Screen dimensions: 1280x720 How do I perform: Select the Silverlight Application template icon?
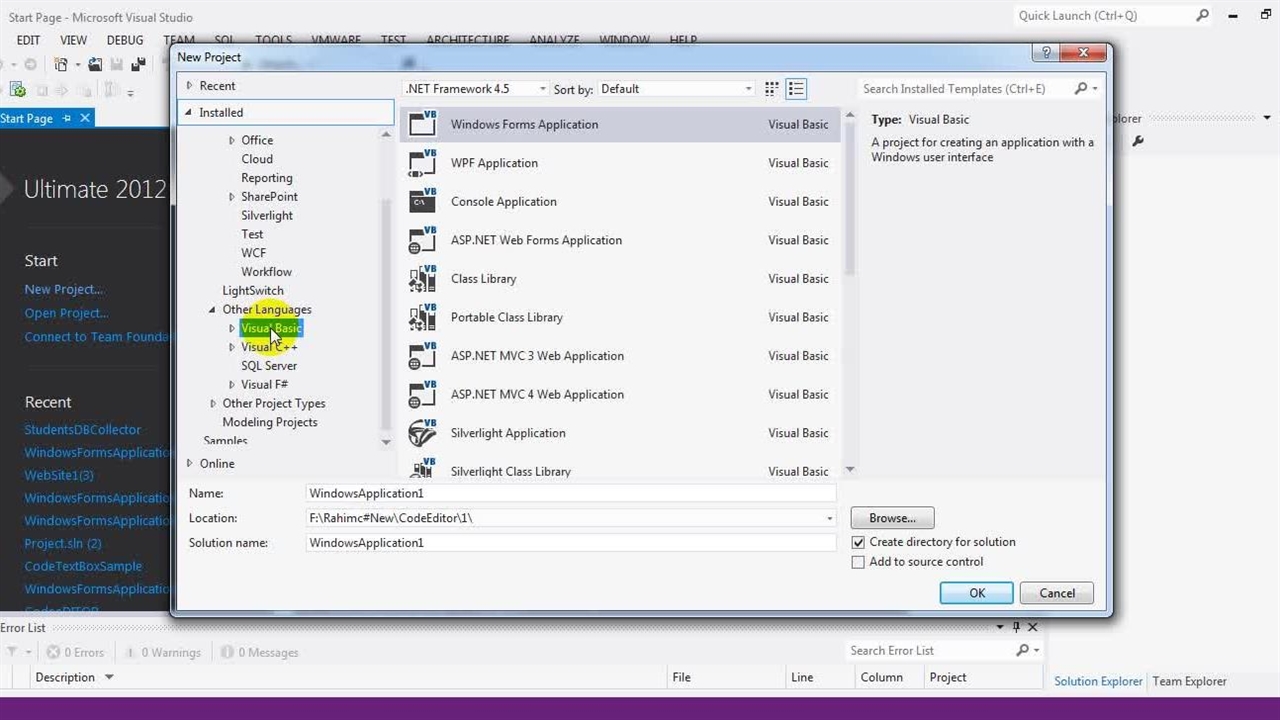point(423,433)
